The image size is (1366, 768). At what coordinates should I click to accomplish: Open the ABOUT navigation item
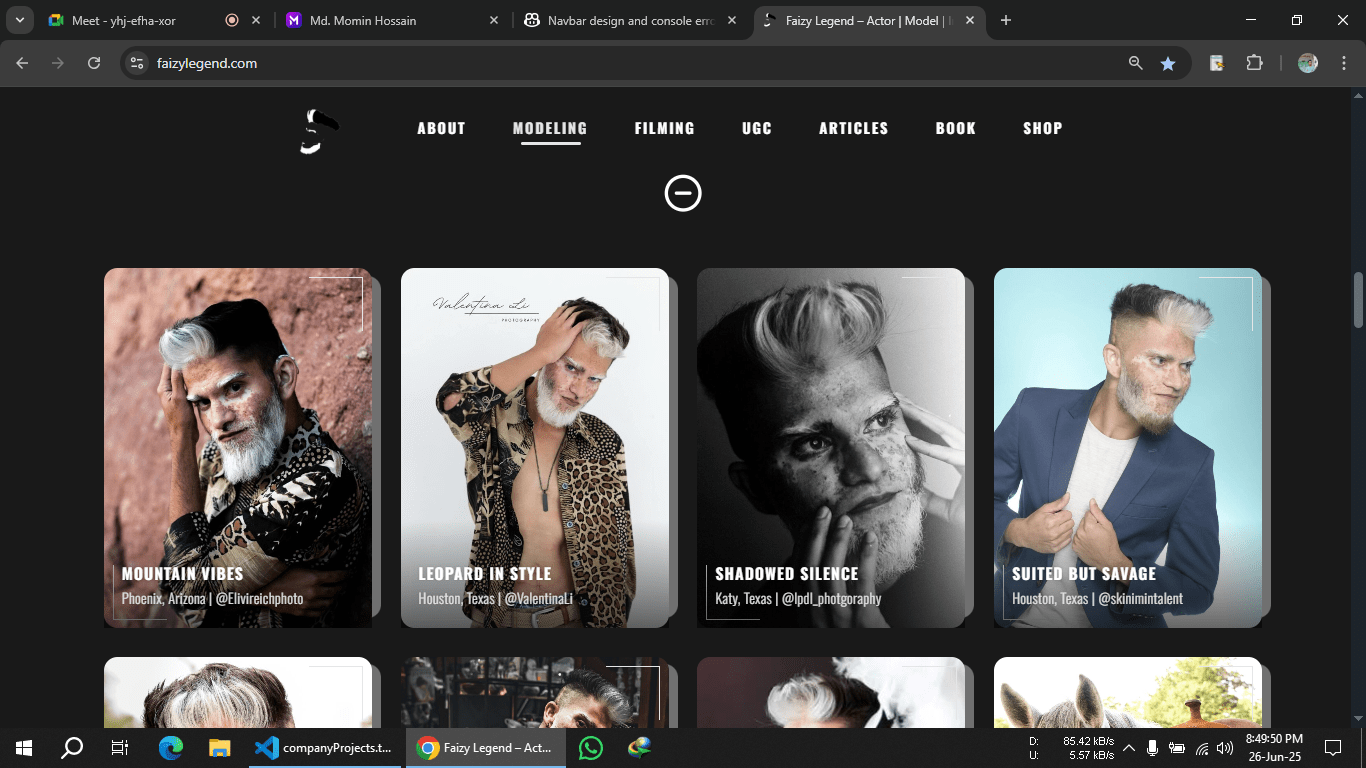tap(441, 128)
